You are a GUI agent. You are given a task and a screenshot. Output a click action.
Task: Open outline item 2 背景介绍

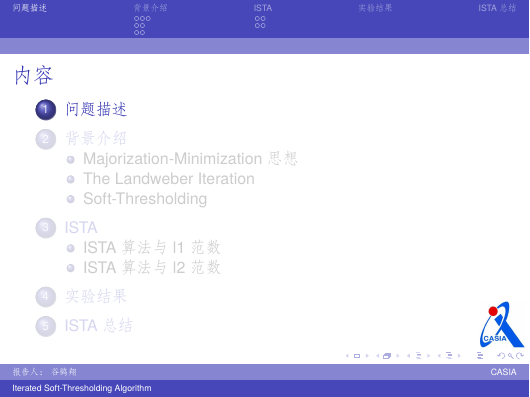click(x=96, y=138)
